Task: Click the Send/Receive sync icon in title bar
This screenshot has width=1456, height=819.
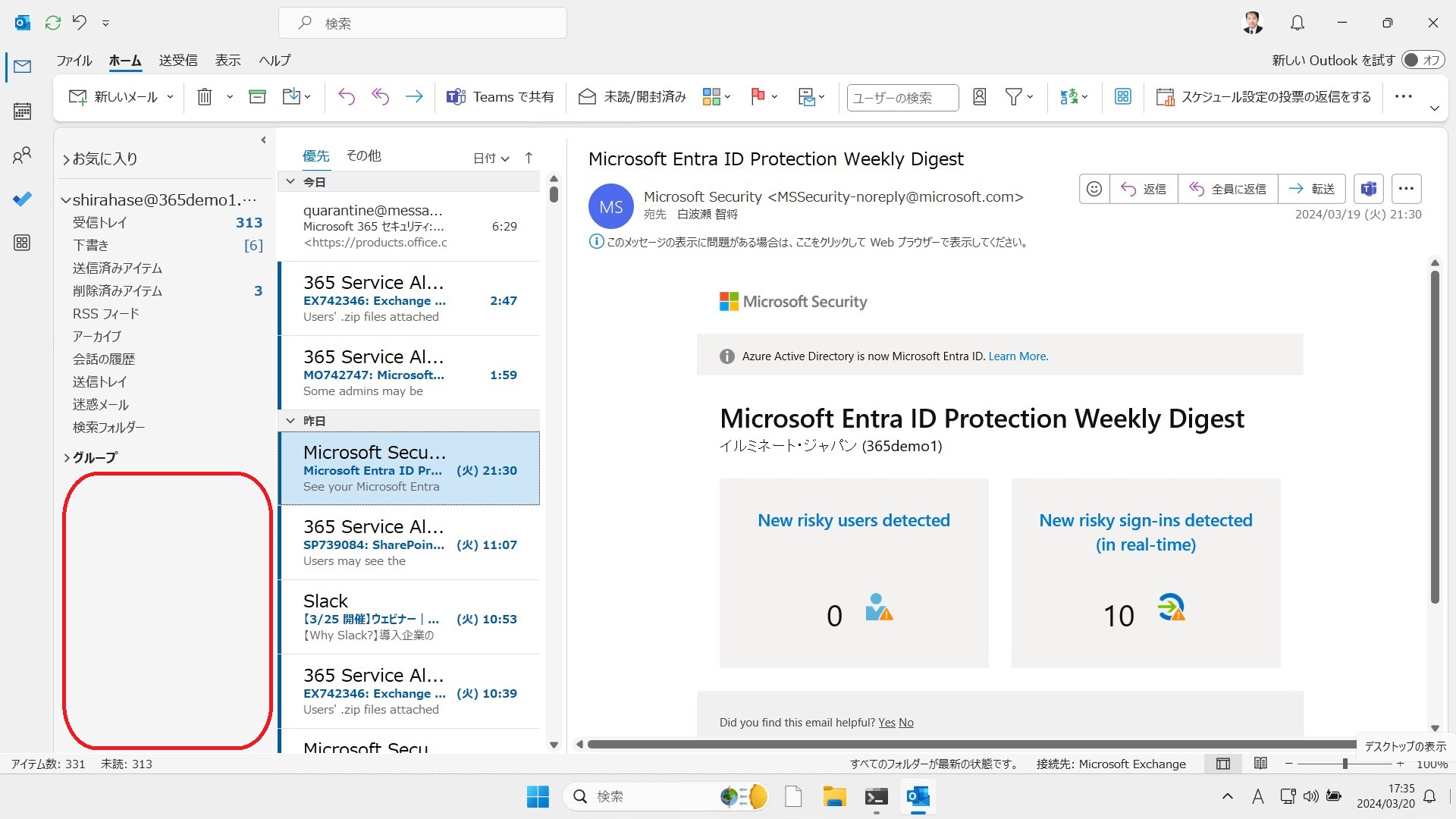Action: coord(53,23)
